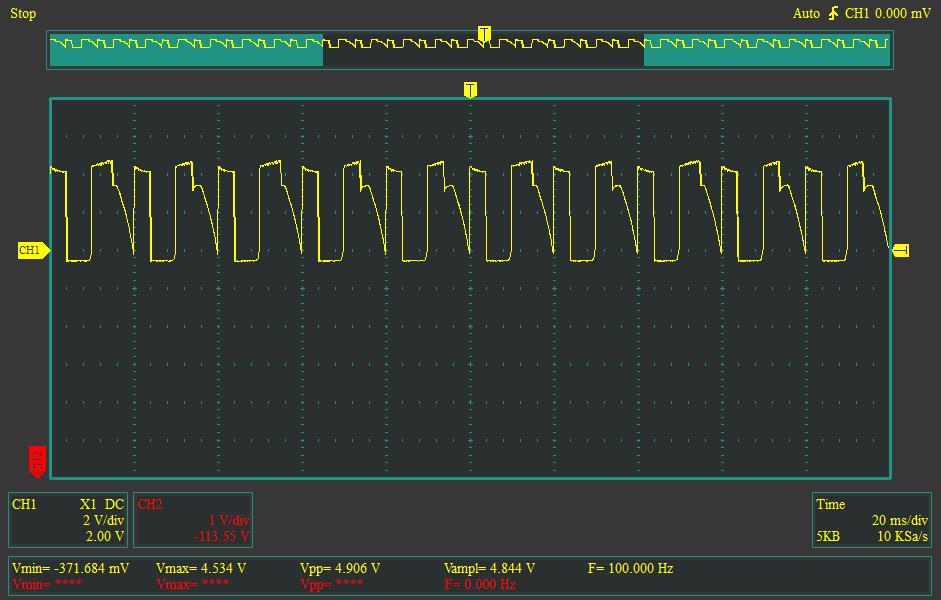Click the 10 KSa/s sample rate readout

tap(901, 537)
